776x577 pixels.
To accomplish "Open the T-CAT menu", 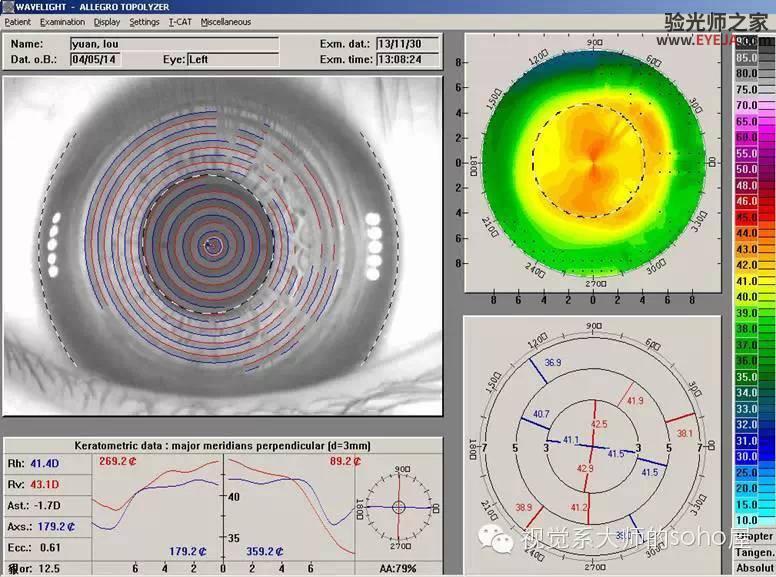I will pos(180,22).
